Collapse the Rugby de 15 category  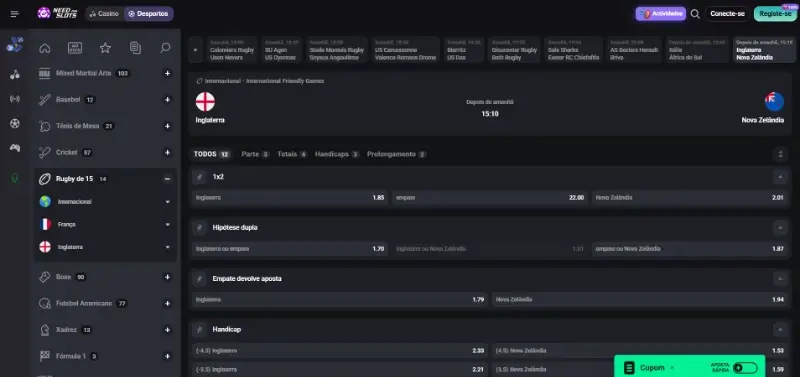167,179
